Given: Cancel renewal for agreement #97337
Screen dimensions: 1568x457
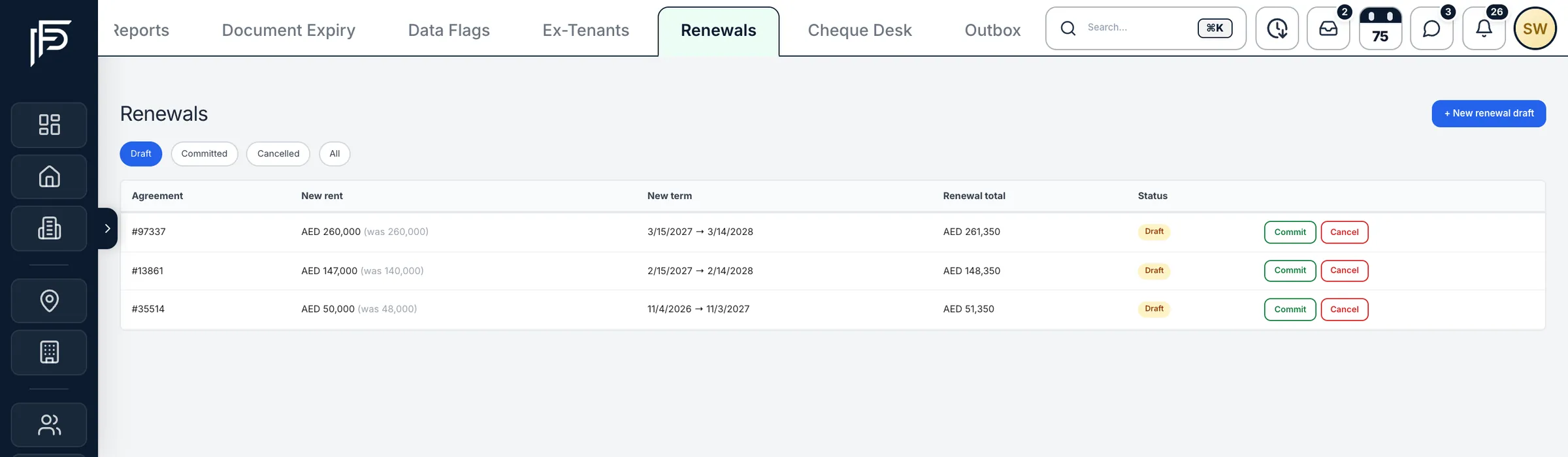Looking at the screenshot, I should click(1345, 232).
